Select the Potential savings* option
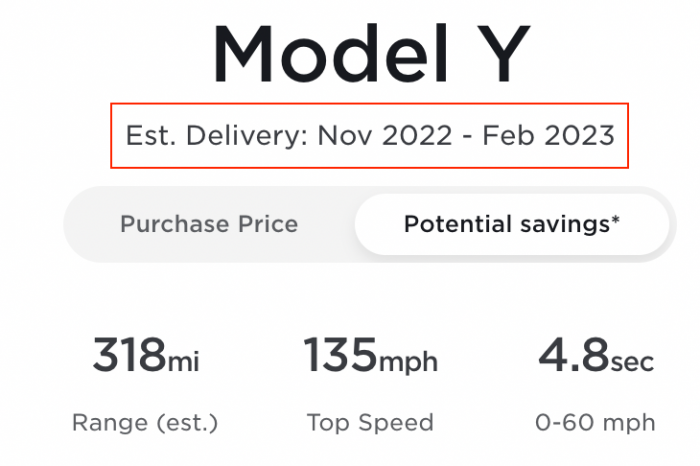The width and height of the screenshot is (700, 466). click(x=511, y=223)
